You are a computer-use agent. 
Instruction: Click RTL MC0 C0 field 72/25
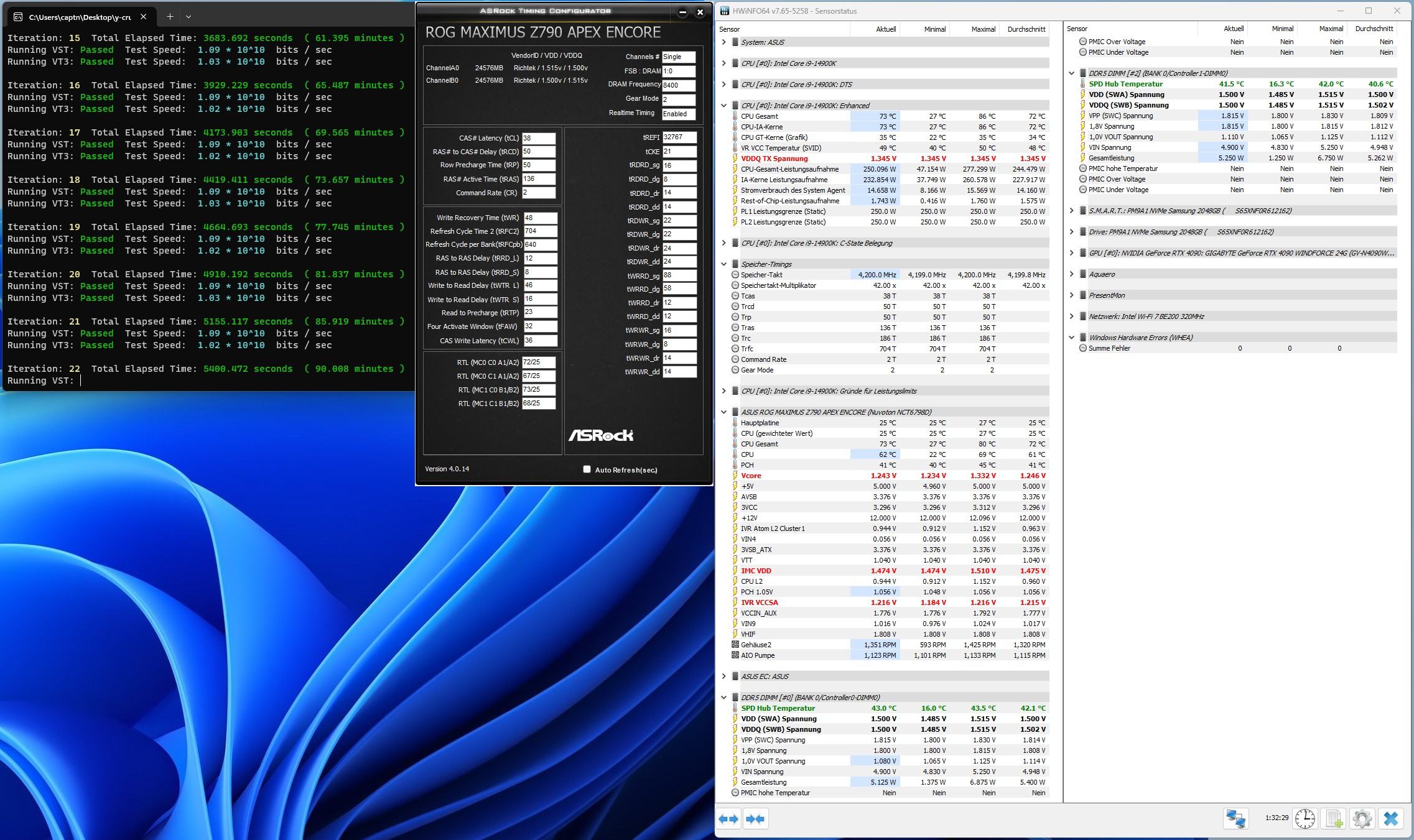538,362
